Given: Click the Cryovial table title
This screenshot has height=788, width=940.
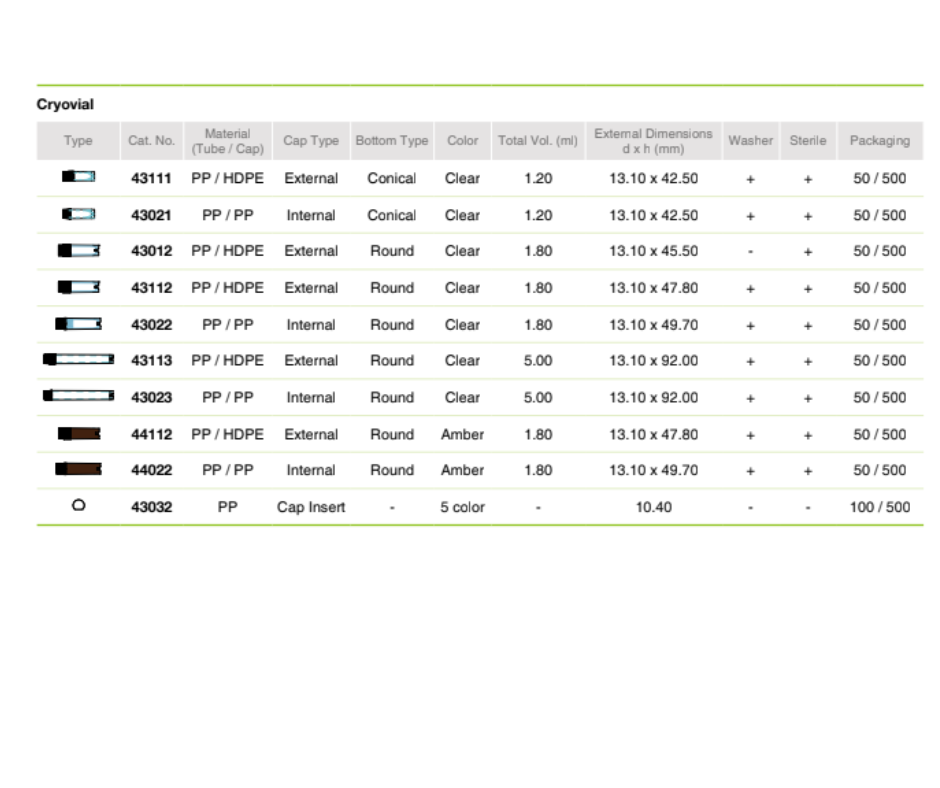Looking at the screenshot, I should [x=65, y=104].
